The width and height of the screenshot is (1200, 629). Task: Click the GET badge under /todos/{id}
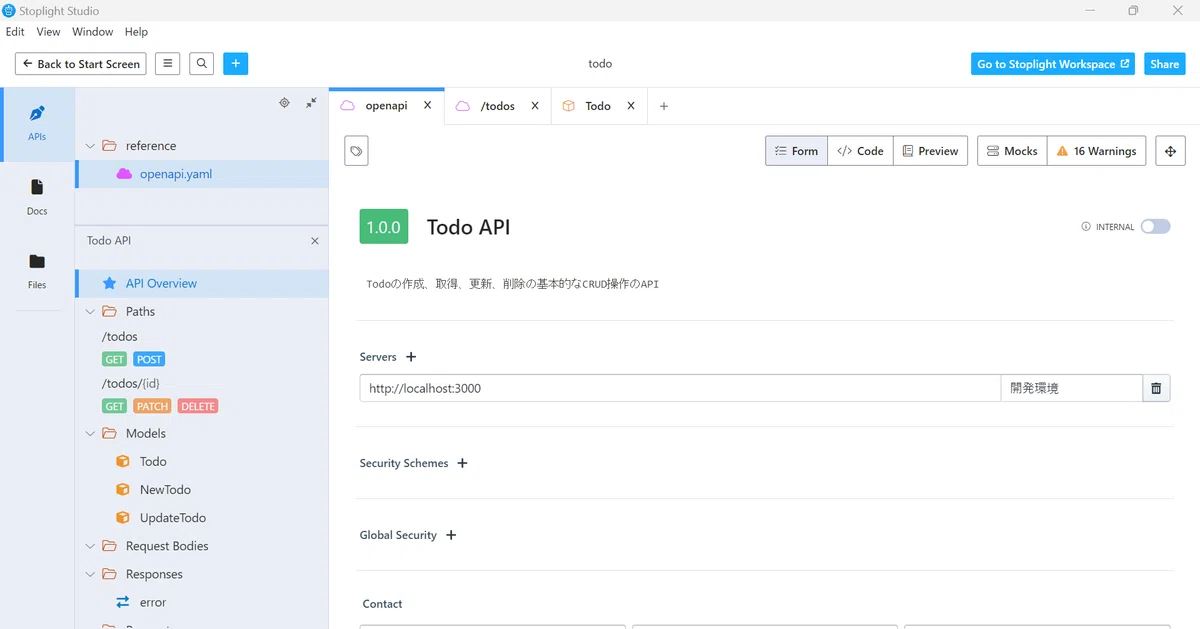115,406
